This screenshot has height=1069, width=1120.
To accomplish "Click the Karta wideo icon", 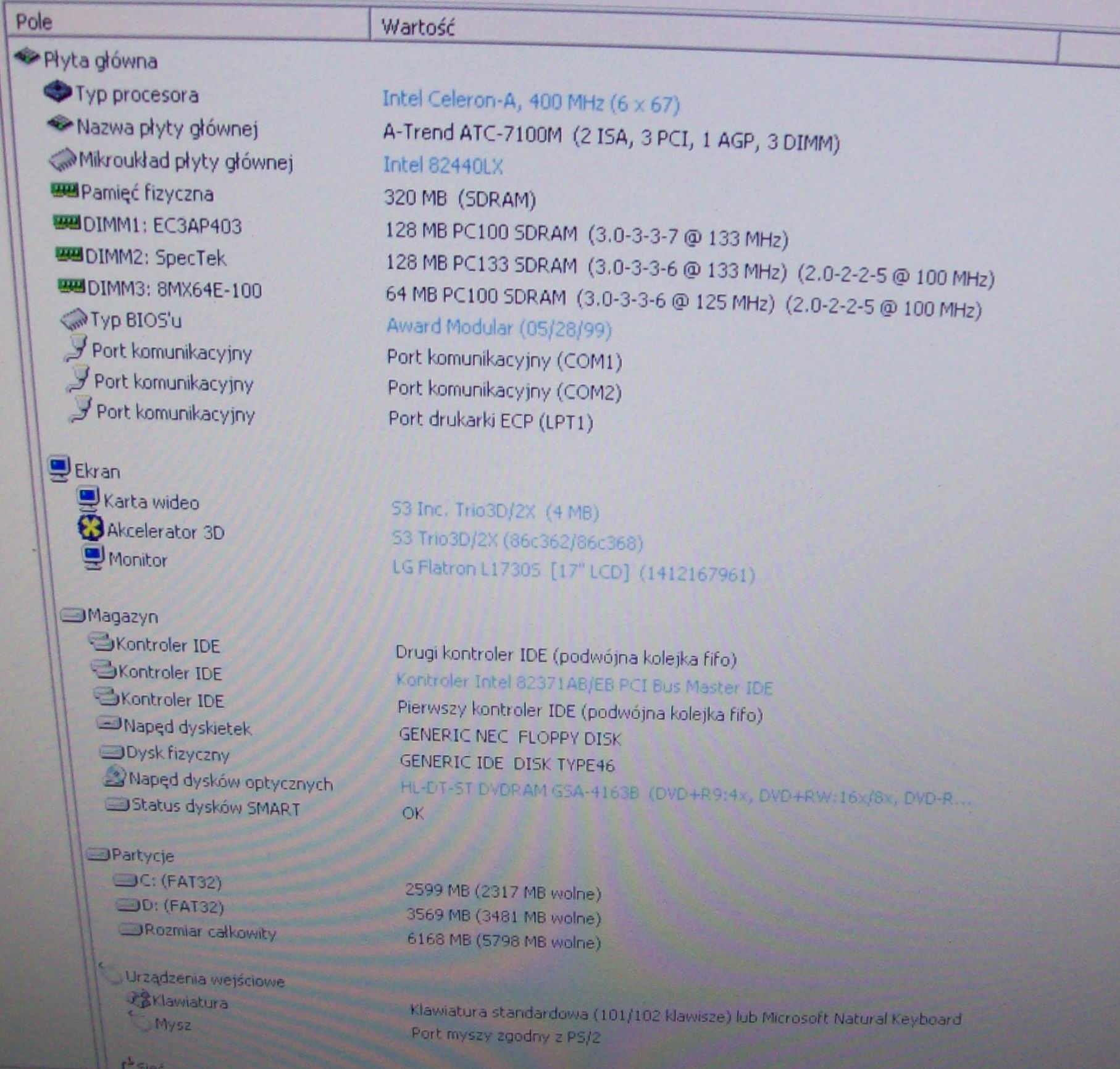I will [88, 498].
